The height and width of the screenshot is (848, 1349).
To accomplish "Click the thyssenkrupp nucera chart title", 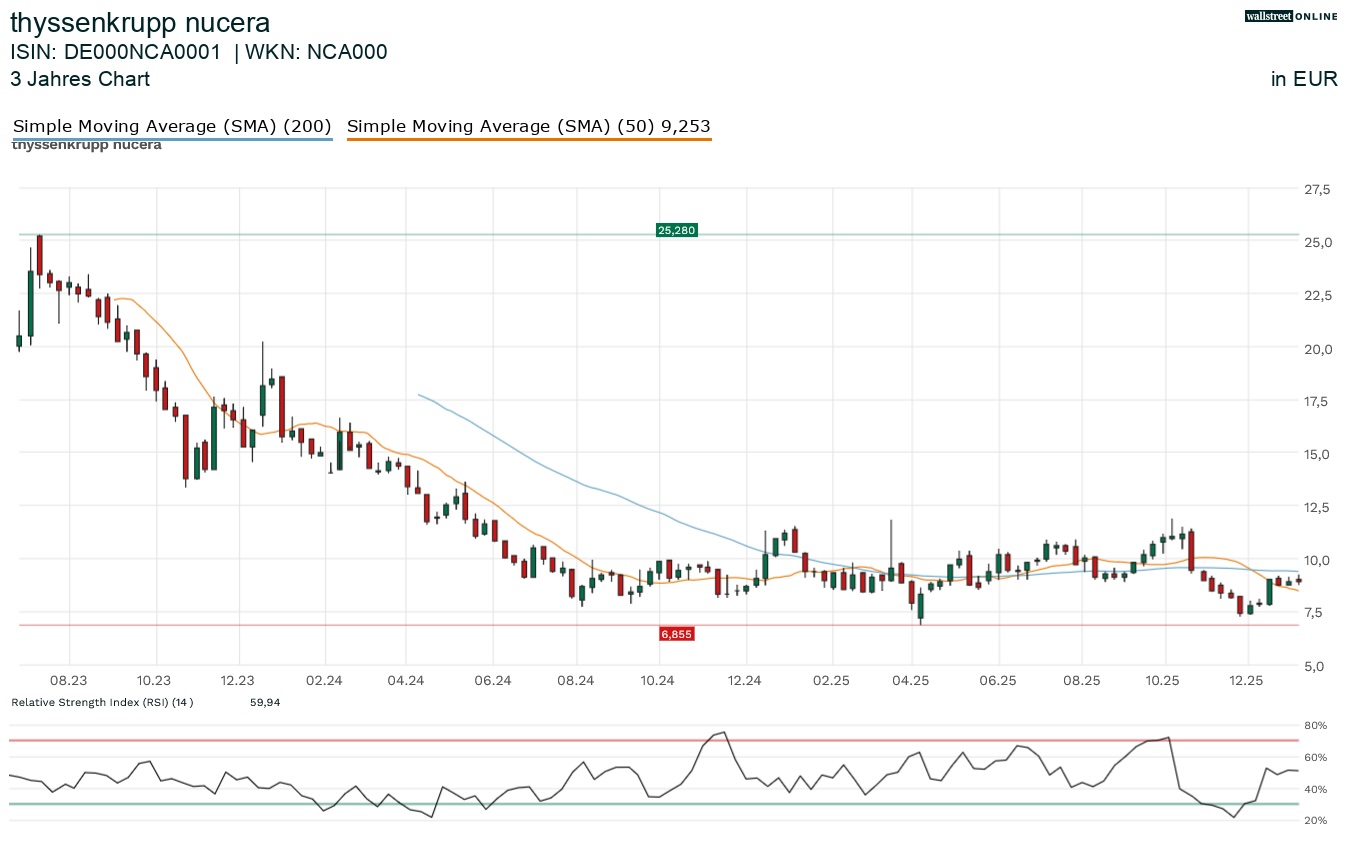I will point(140,23).
